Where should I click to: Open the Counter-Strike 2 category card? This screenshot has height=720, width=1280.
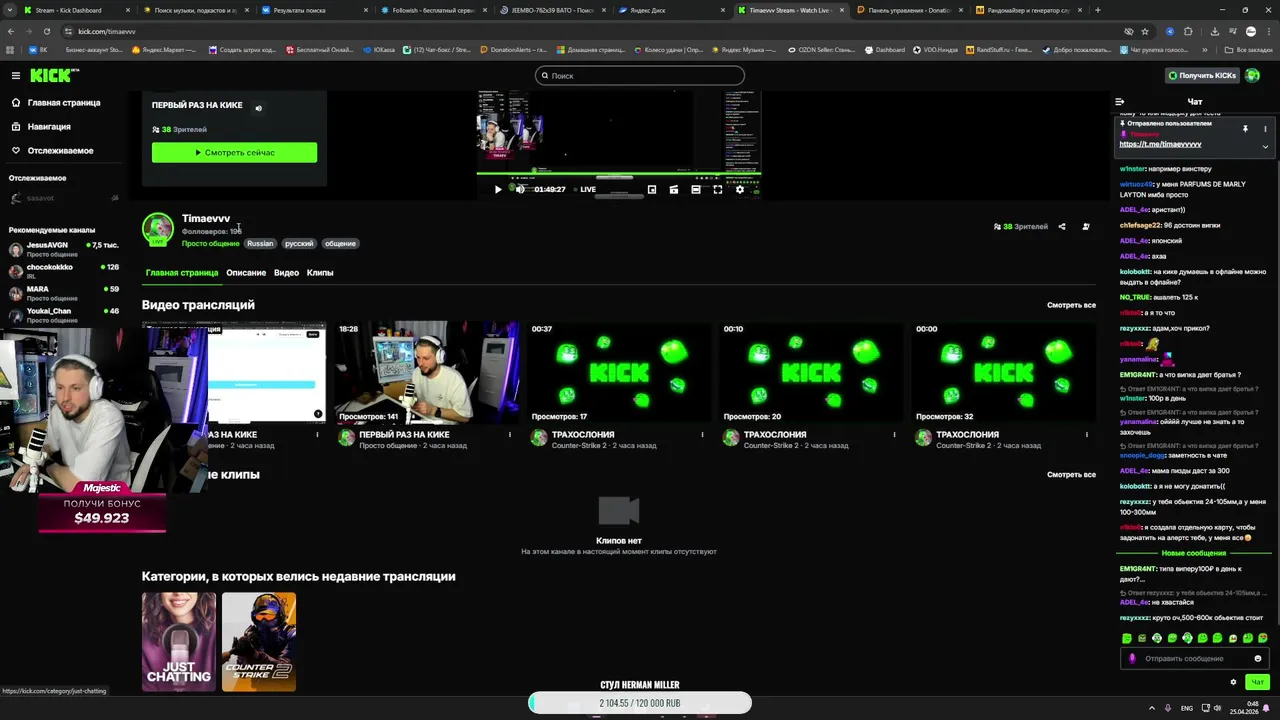(259, 642)
